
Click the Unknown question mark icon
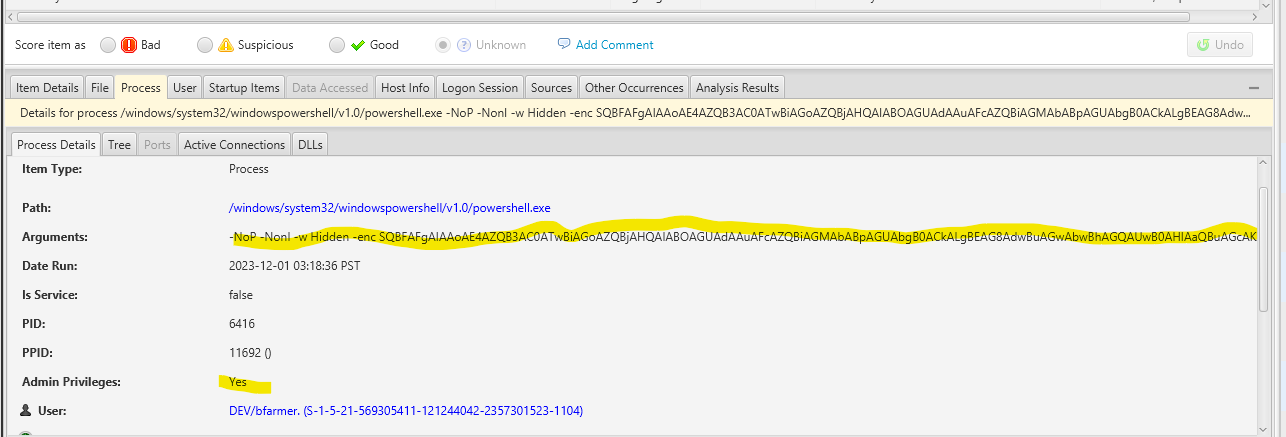tap(464, 45)
